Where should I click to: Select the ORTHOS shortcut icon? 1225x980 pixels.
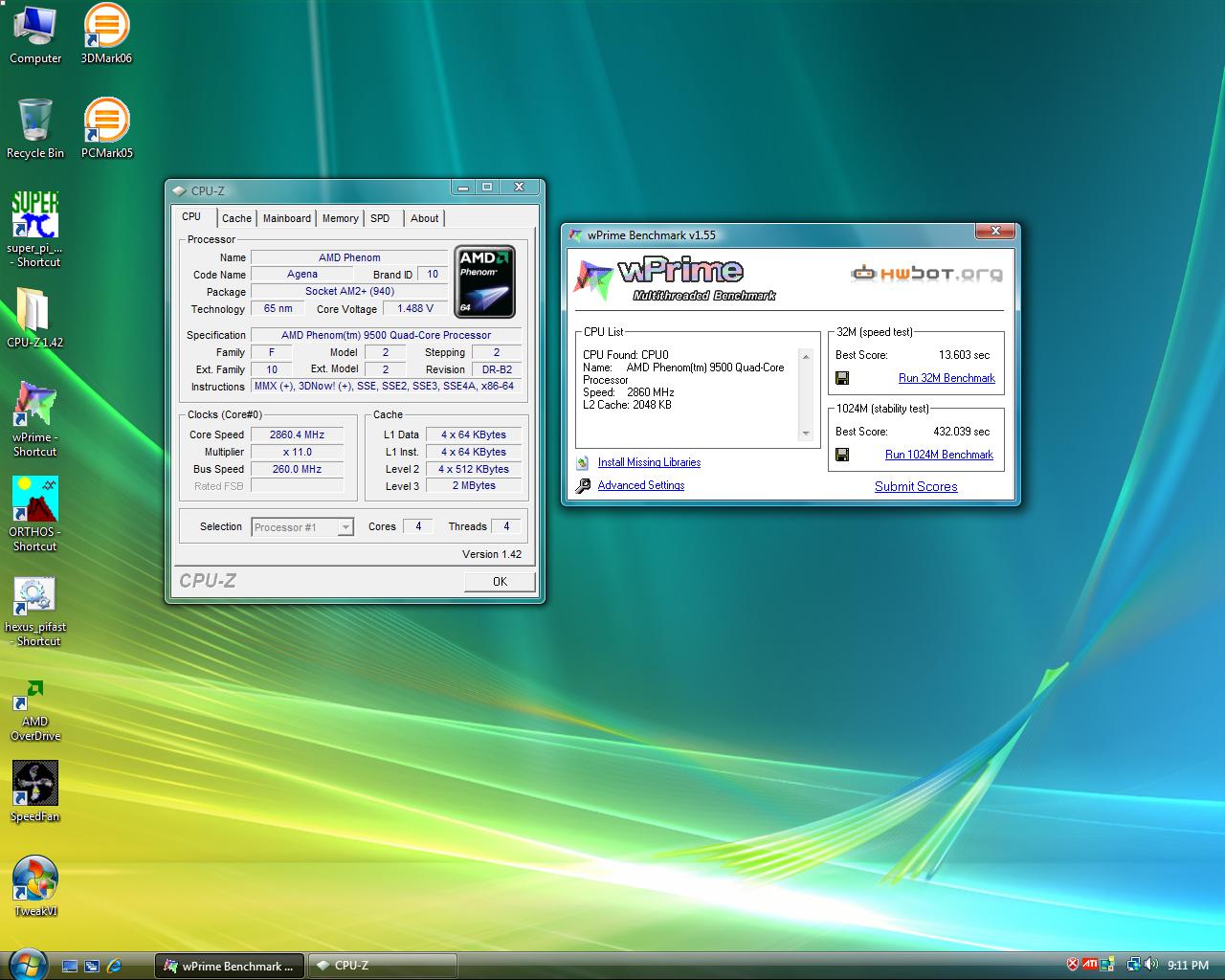[35, 514]
